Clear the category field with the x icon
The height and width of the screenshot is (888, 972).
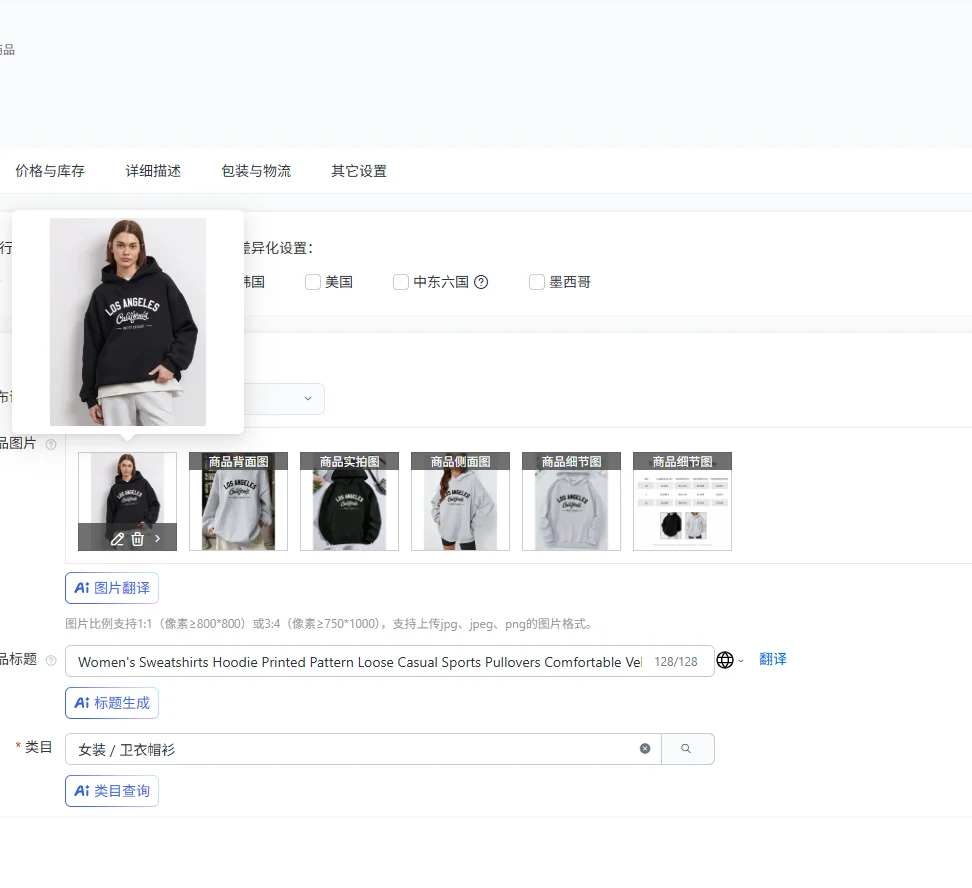pyautogui.click(x=645, y=748)
